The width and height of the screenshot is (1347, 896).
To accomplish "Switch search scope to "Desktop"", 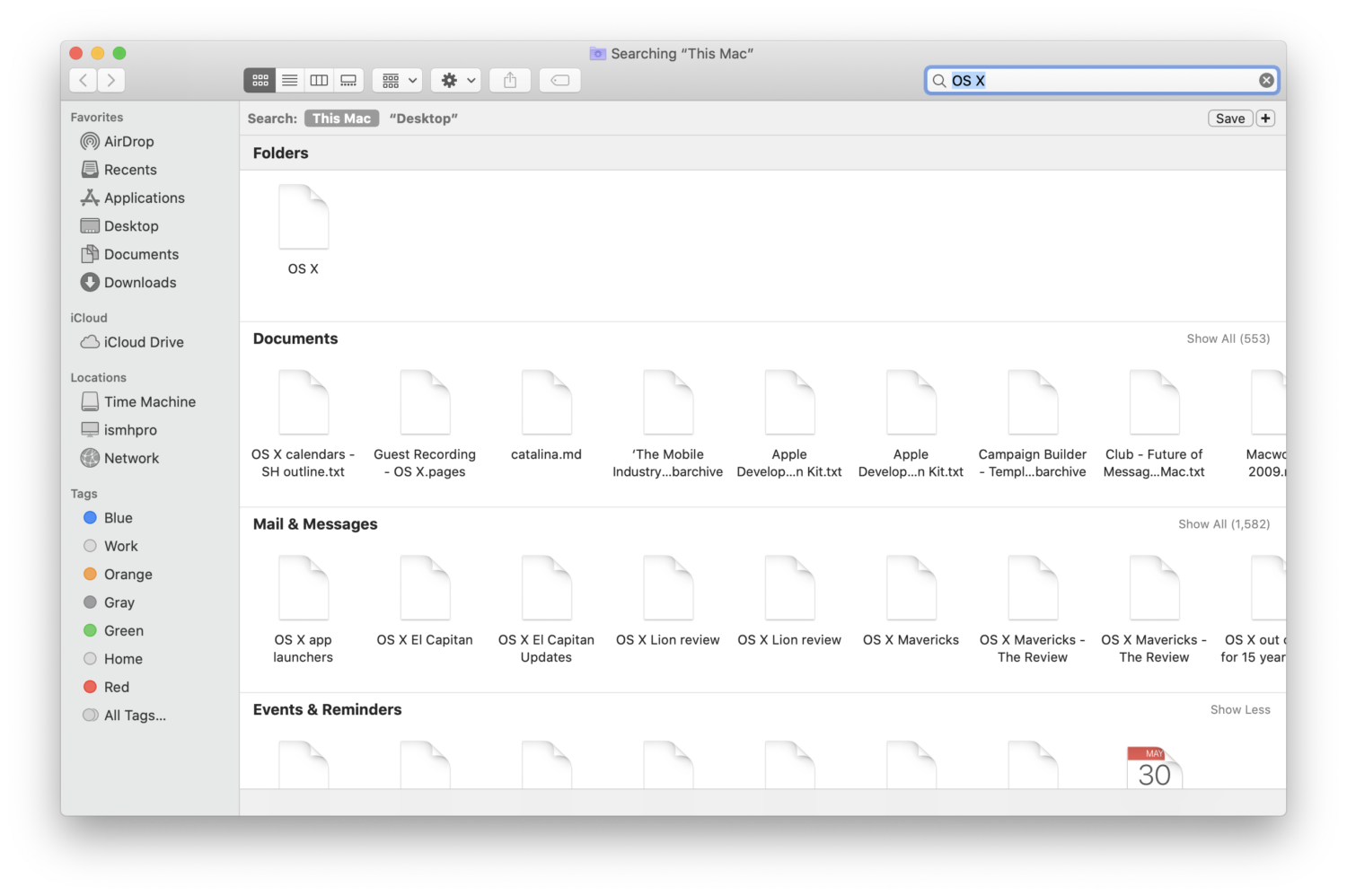I will click(x=423, y=119).
